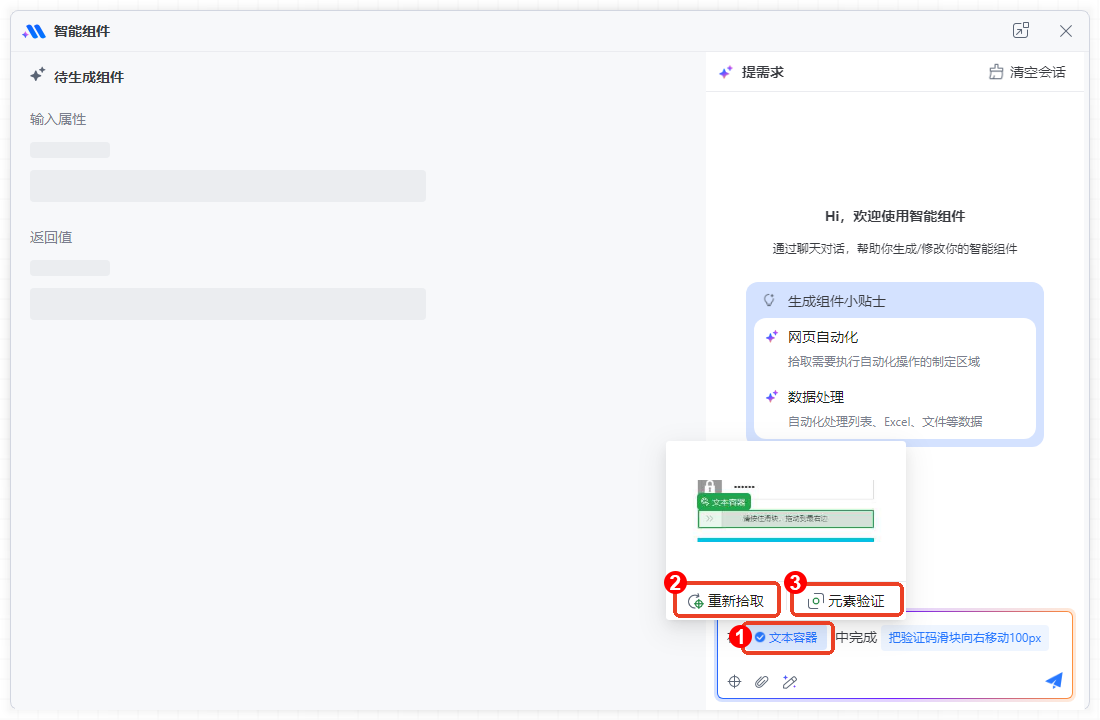Close the 智能组件 dialog window
1100x720 pixels.
click(1066, 31)
